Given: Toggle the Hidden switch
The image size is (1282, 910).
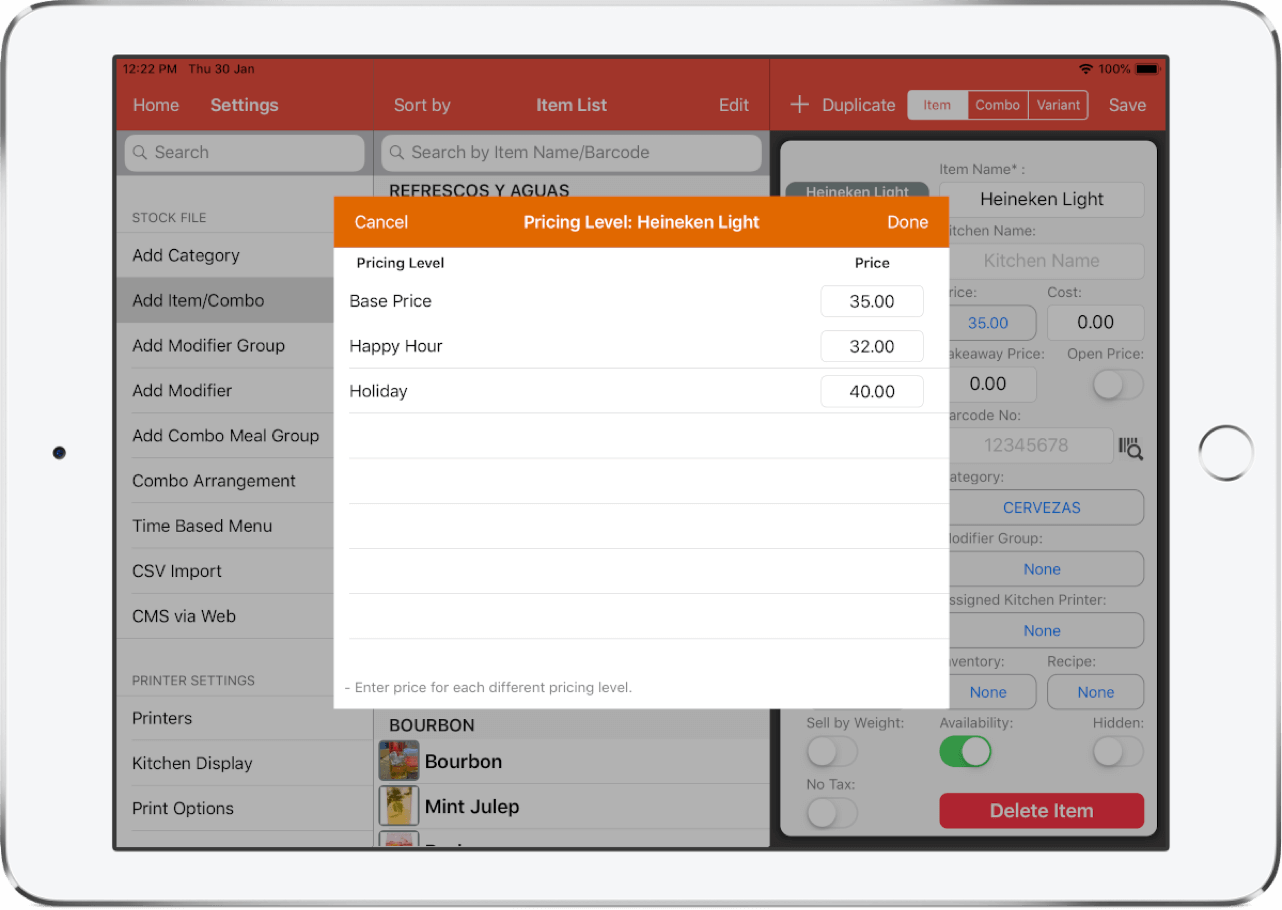Looking at the screenshot, I should (x=1118, y=752).
